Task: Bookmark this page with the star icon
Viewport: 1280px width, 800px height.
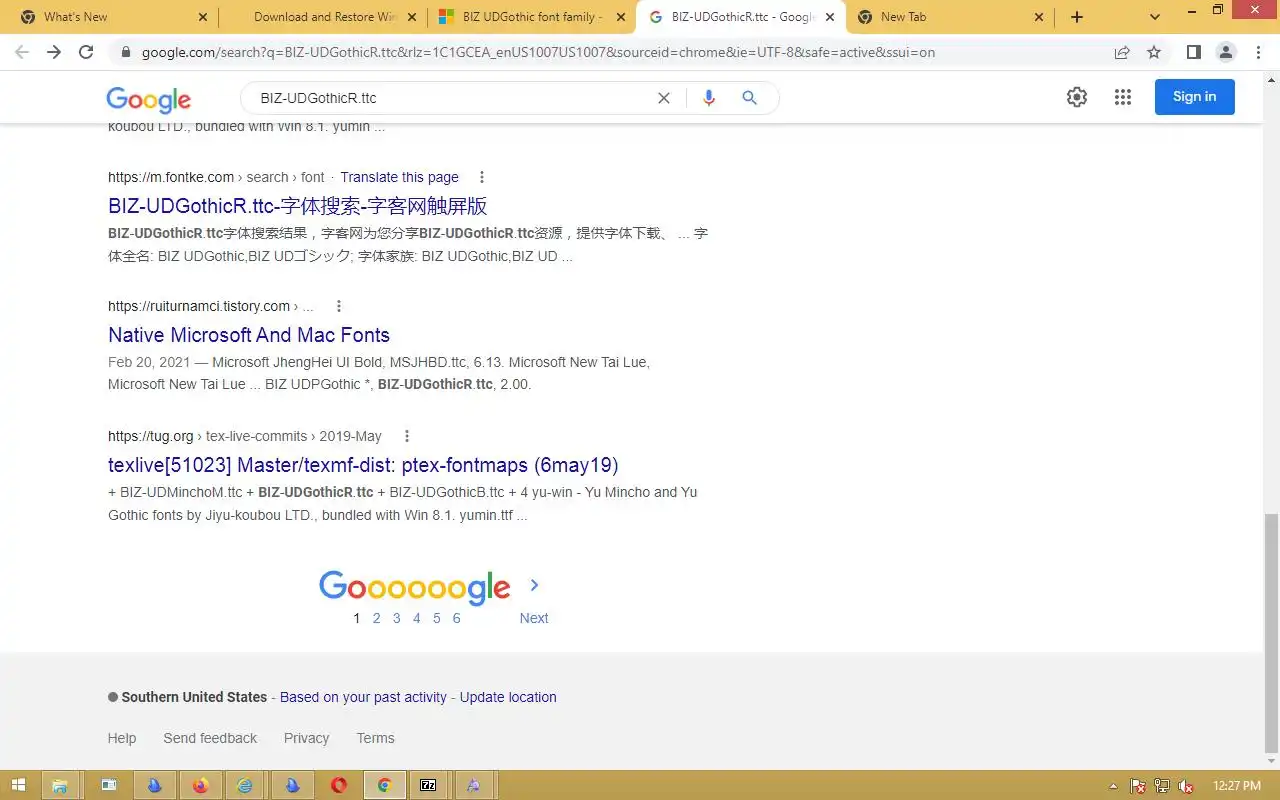Action: point(1154,52)
